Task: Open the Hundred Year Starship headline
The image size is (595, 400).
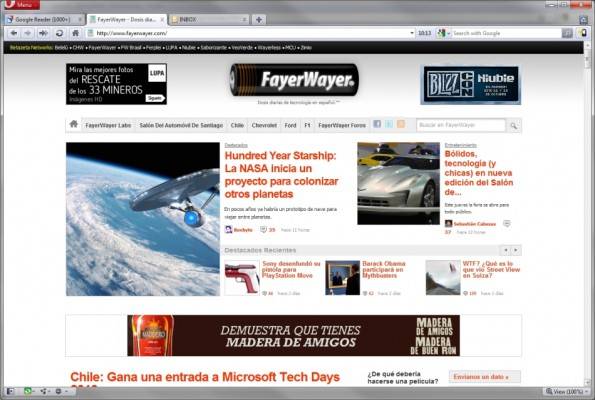Action: [x=281, y=175]
